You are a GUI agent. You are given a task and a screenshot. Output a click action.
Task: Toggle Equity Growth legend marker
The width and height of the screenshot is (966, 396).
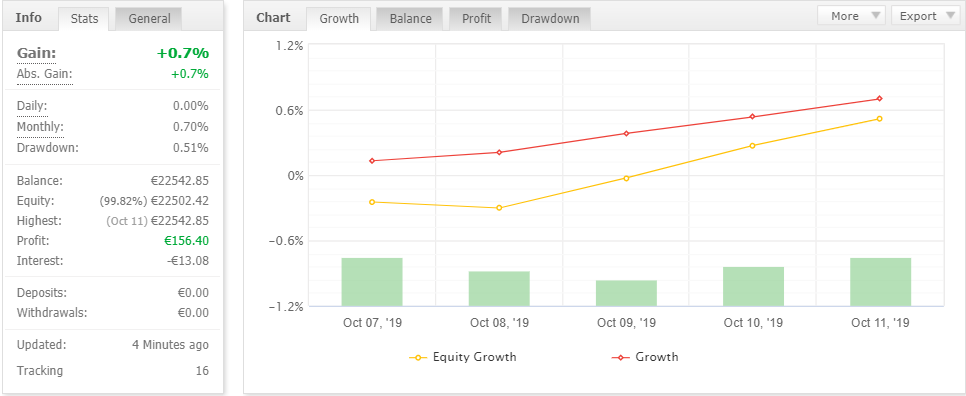point(418,357)
